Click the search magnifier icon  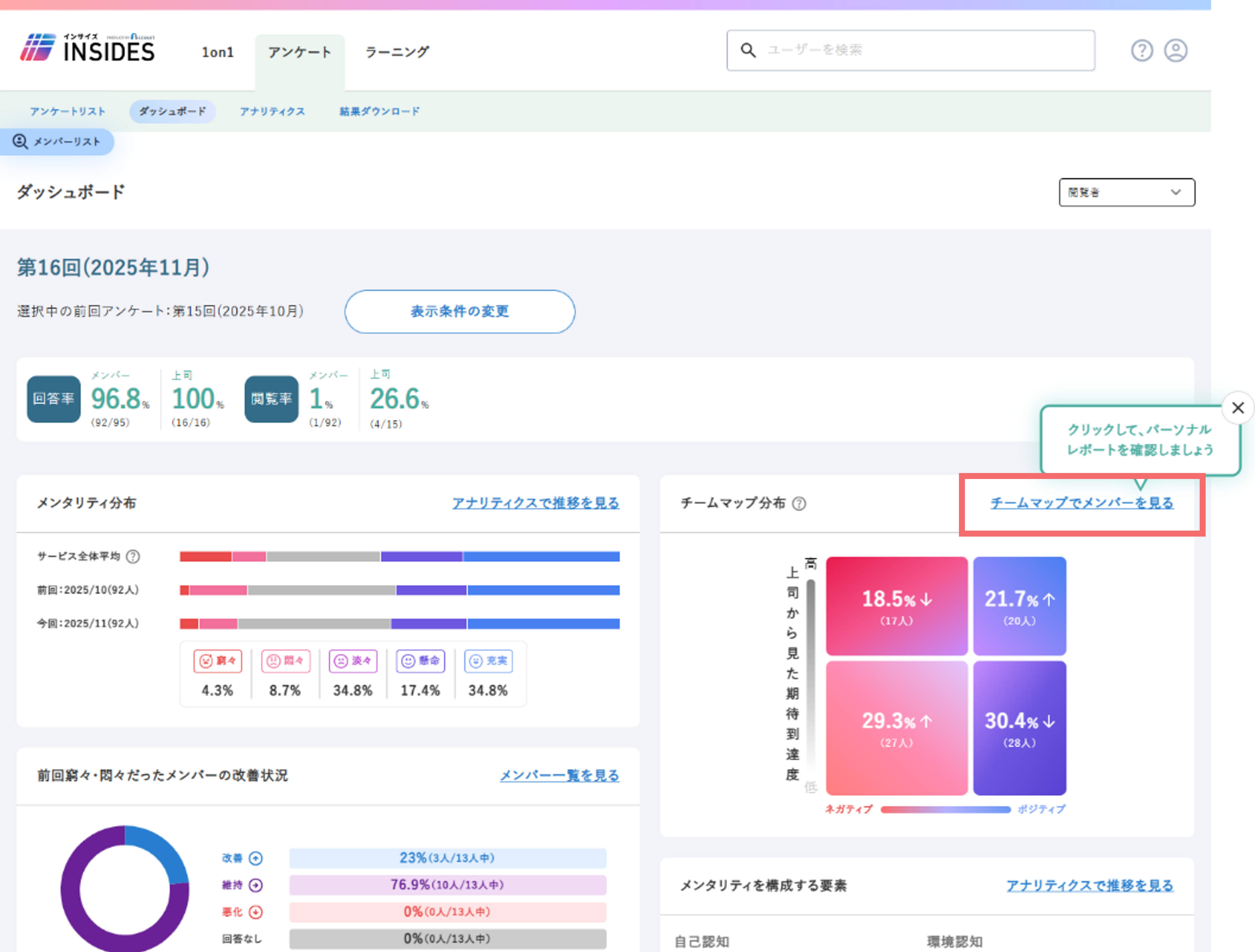(x=748, y=50)
